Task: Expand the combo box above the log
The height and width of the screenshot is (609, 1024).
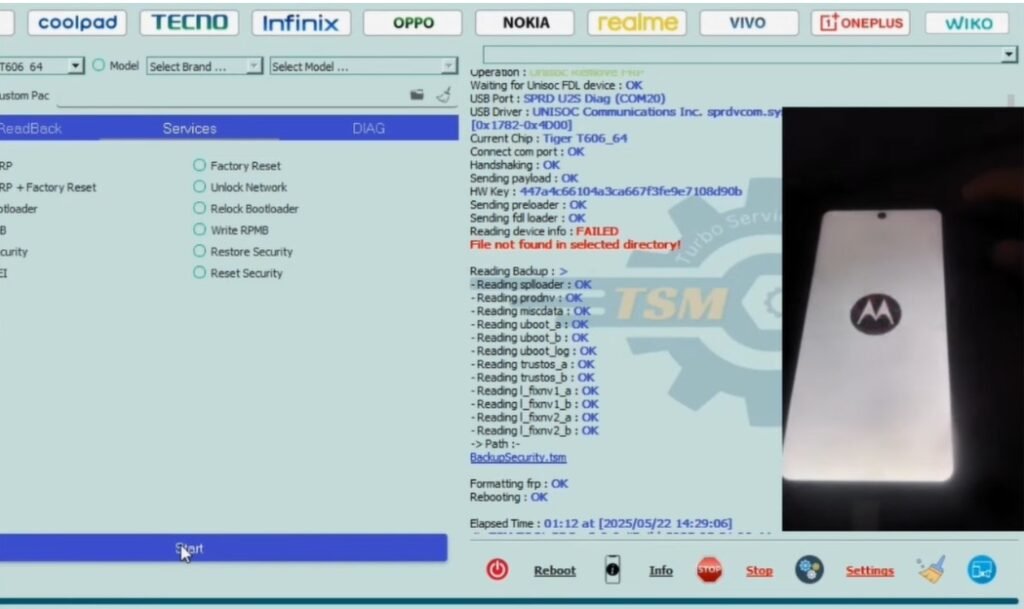Action: pos(1009,54)
